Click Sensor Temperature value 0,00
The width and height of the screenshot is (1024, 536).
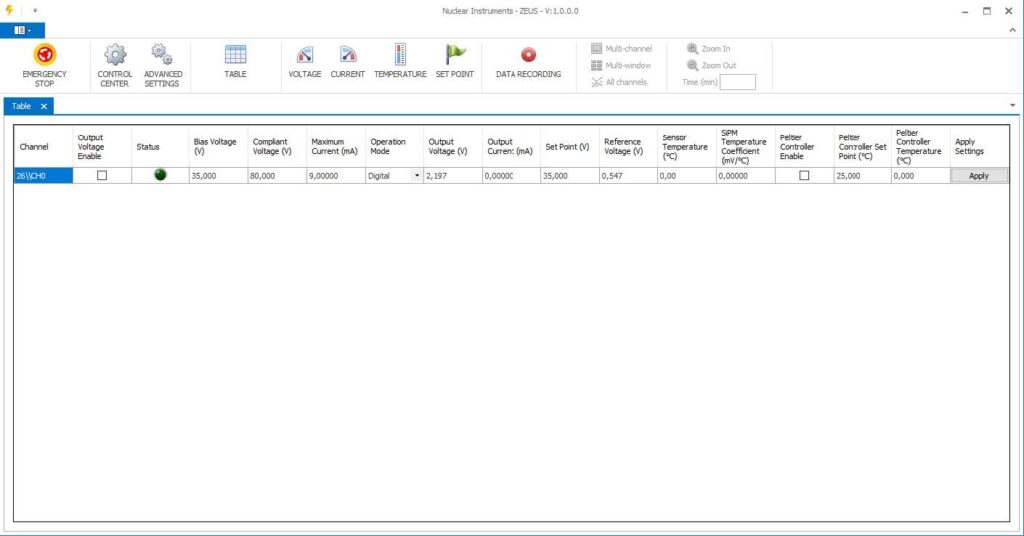(x=687, y=176)
